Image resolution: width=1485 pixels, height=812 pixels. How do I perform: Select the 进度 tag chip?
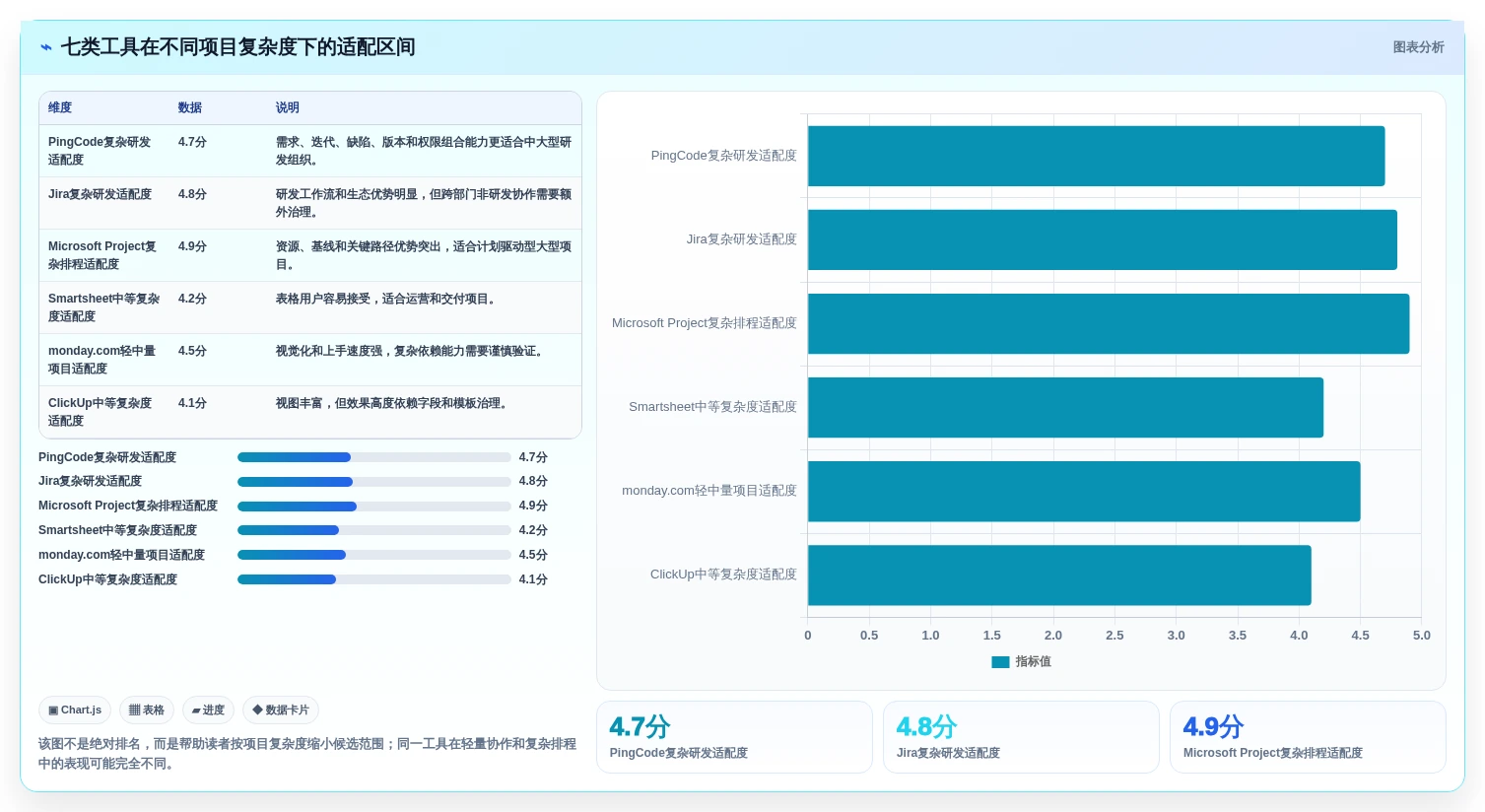click(x=208, y=710)
